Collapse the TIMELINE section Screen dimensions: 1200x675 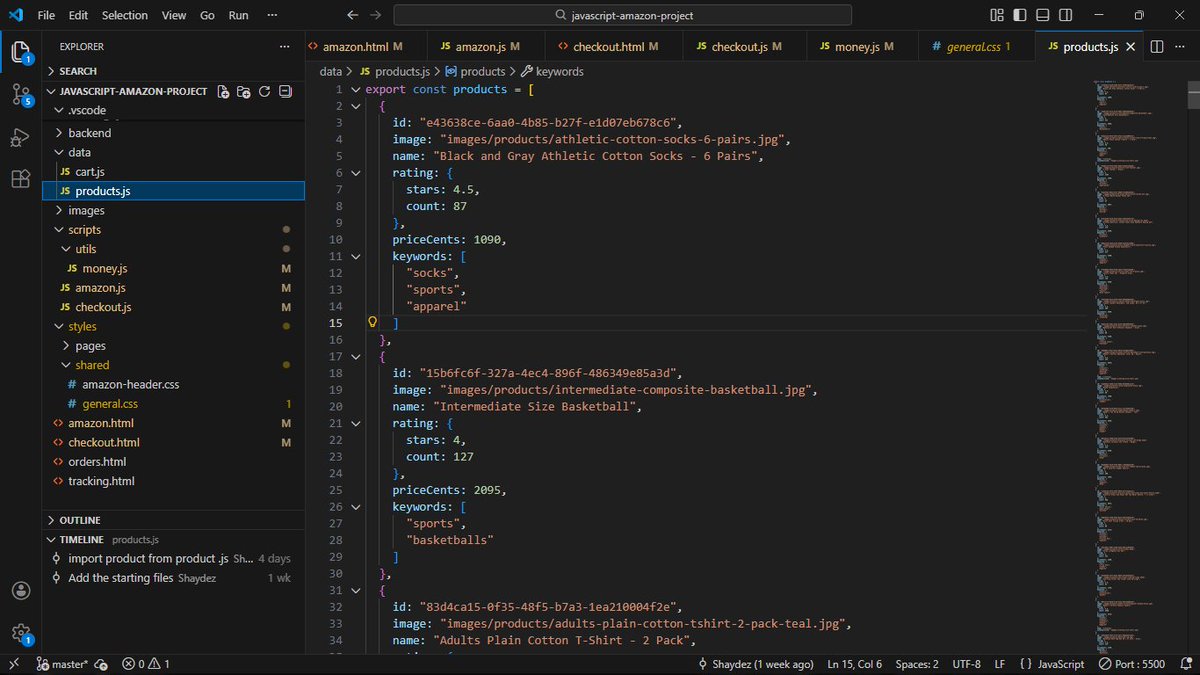(173, 539)
